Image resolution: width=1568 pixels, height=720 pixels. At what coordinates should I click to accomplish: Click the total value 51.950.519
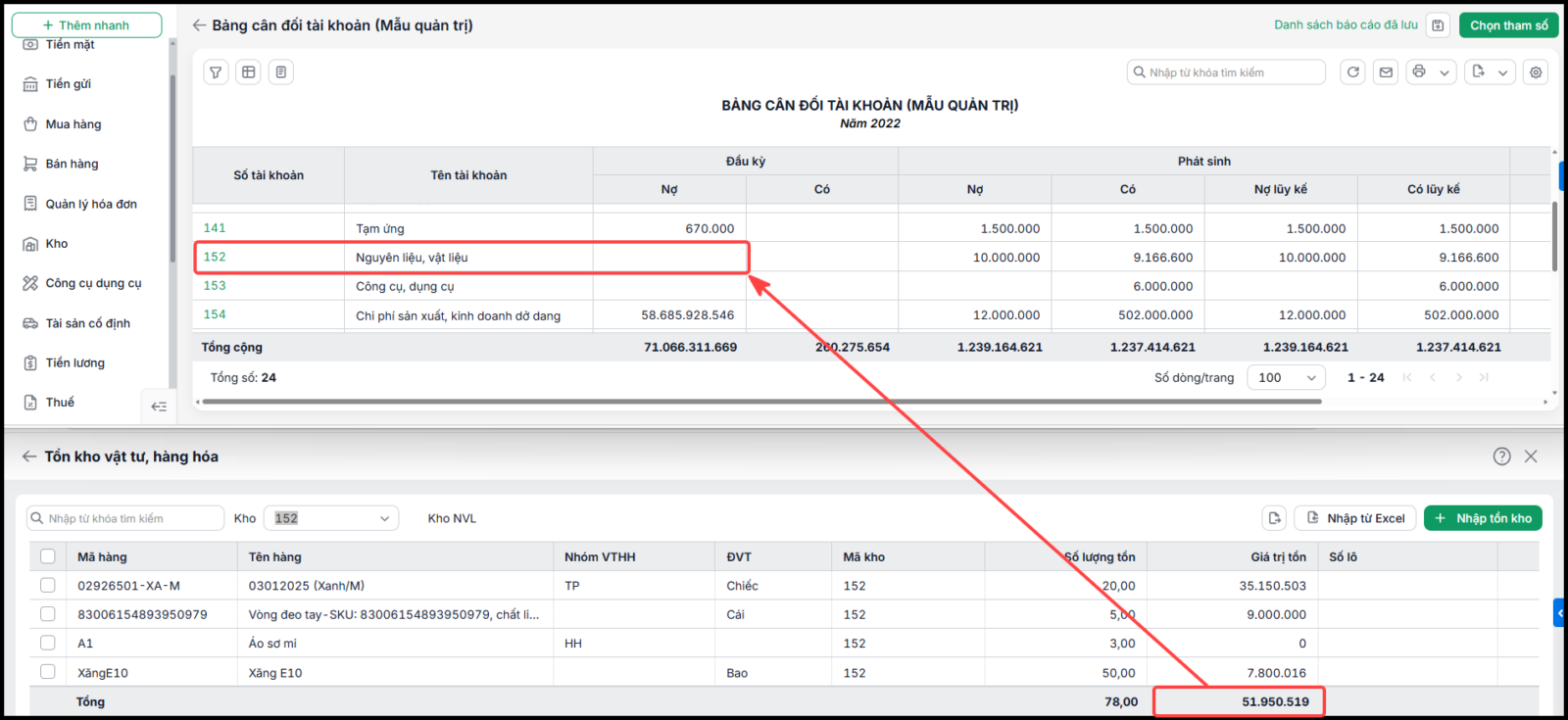(x=1275, y=701)
